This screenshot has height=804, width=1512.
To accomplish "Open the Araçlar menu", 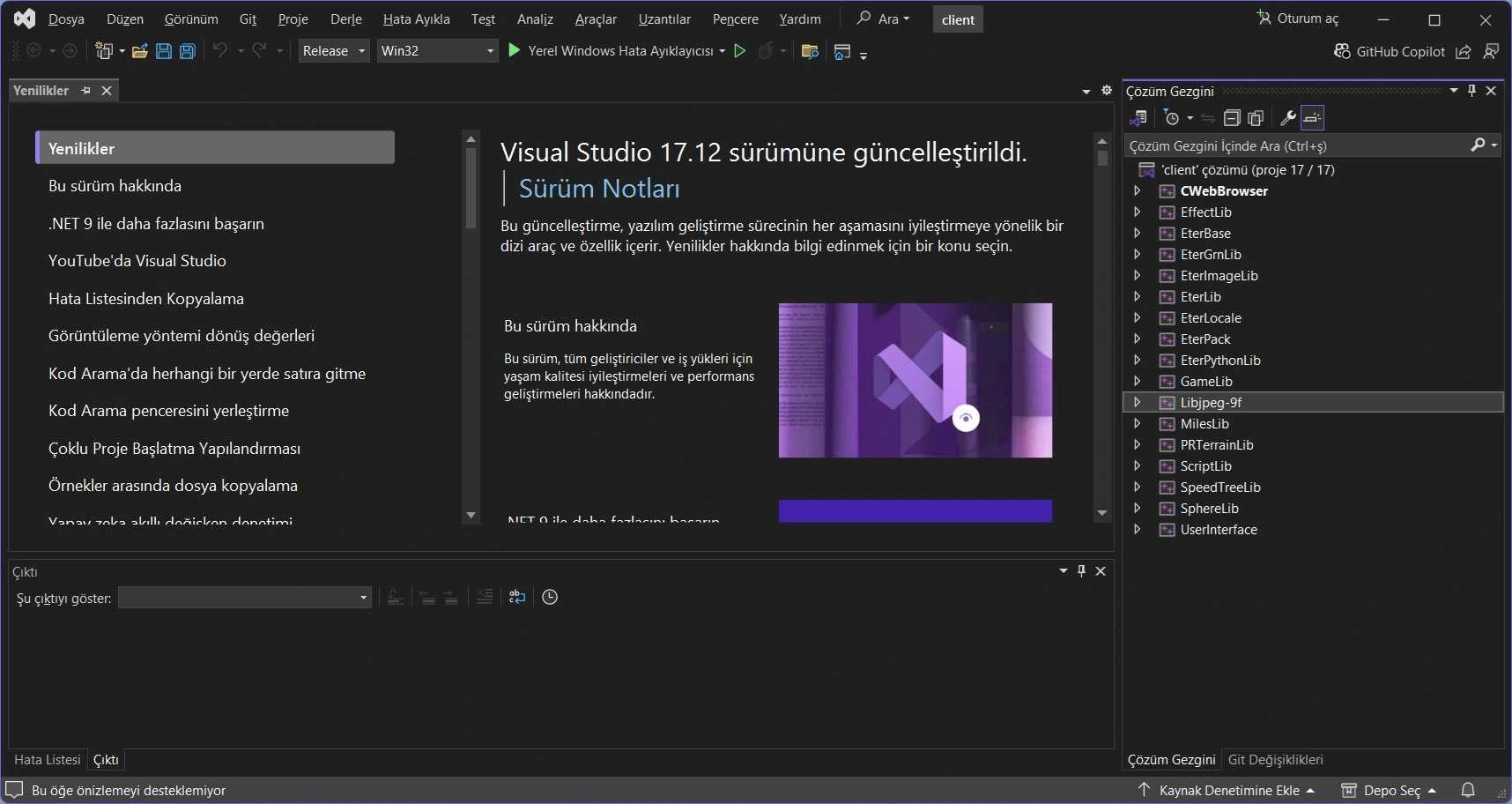I will tap(597, 19).
